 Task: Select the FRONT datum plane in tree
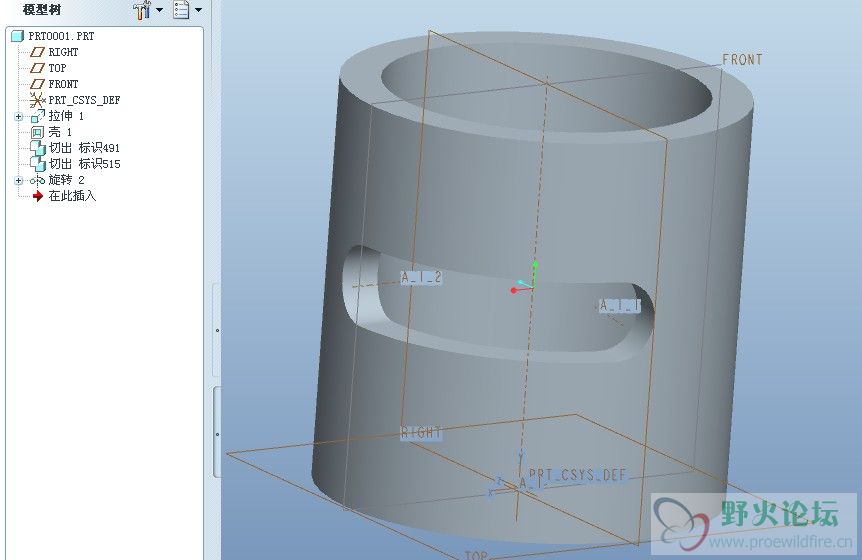(63, 84)
